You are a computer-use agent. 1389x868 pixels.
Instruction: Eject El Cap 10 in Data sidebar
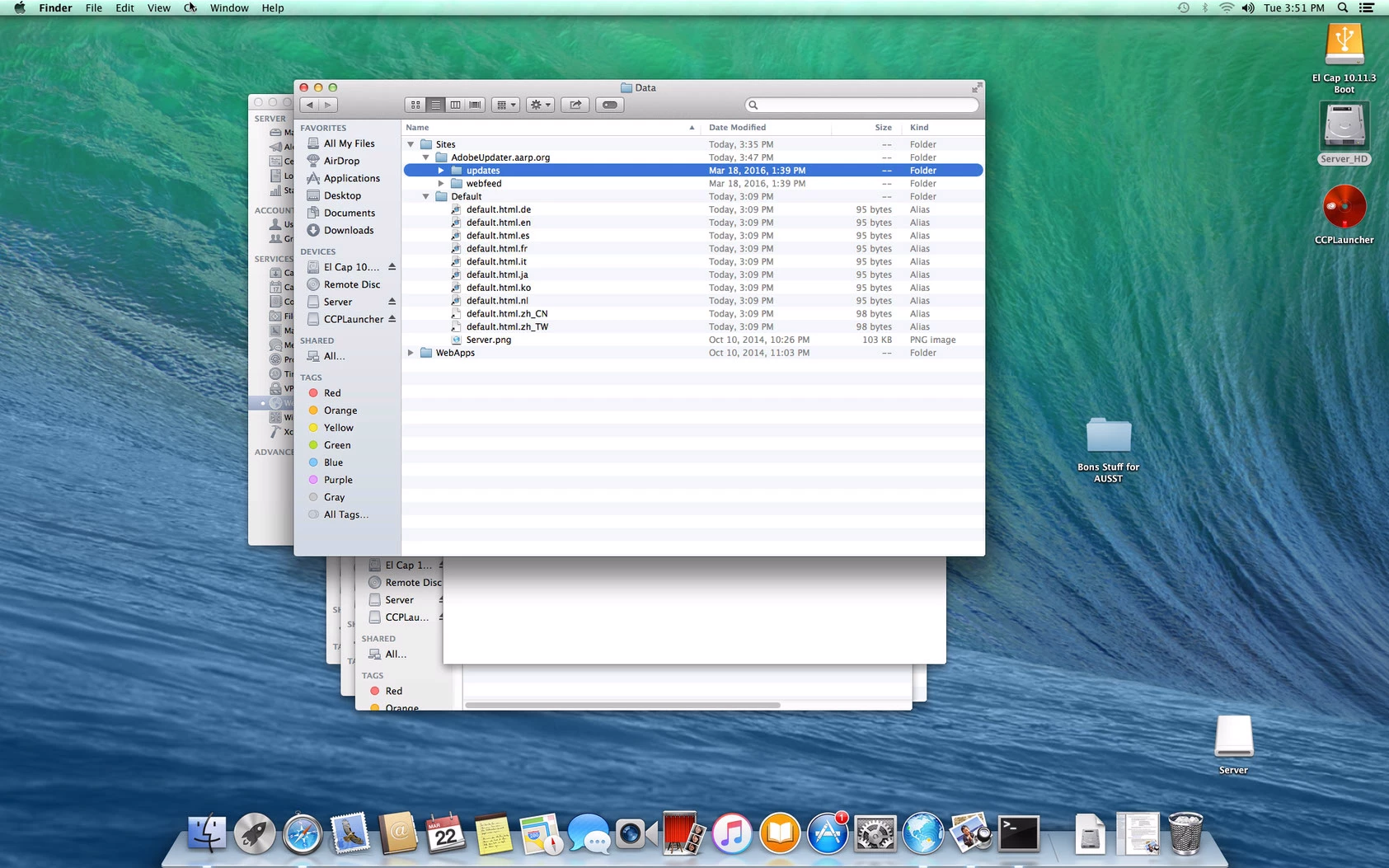[x=392, y=267]
